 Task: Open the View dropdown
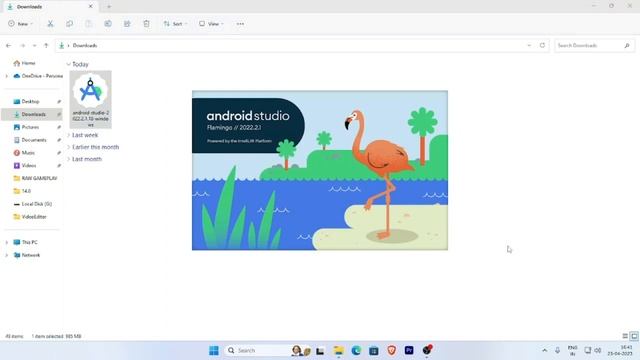211,24
